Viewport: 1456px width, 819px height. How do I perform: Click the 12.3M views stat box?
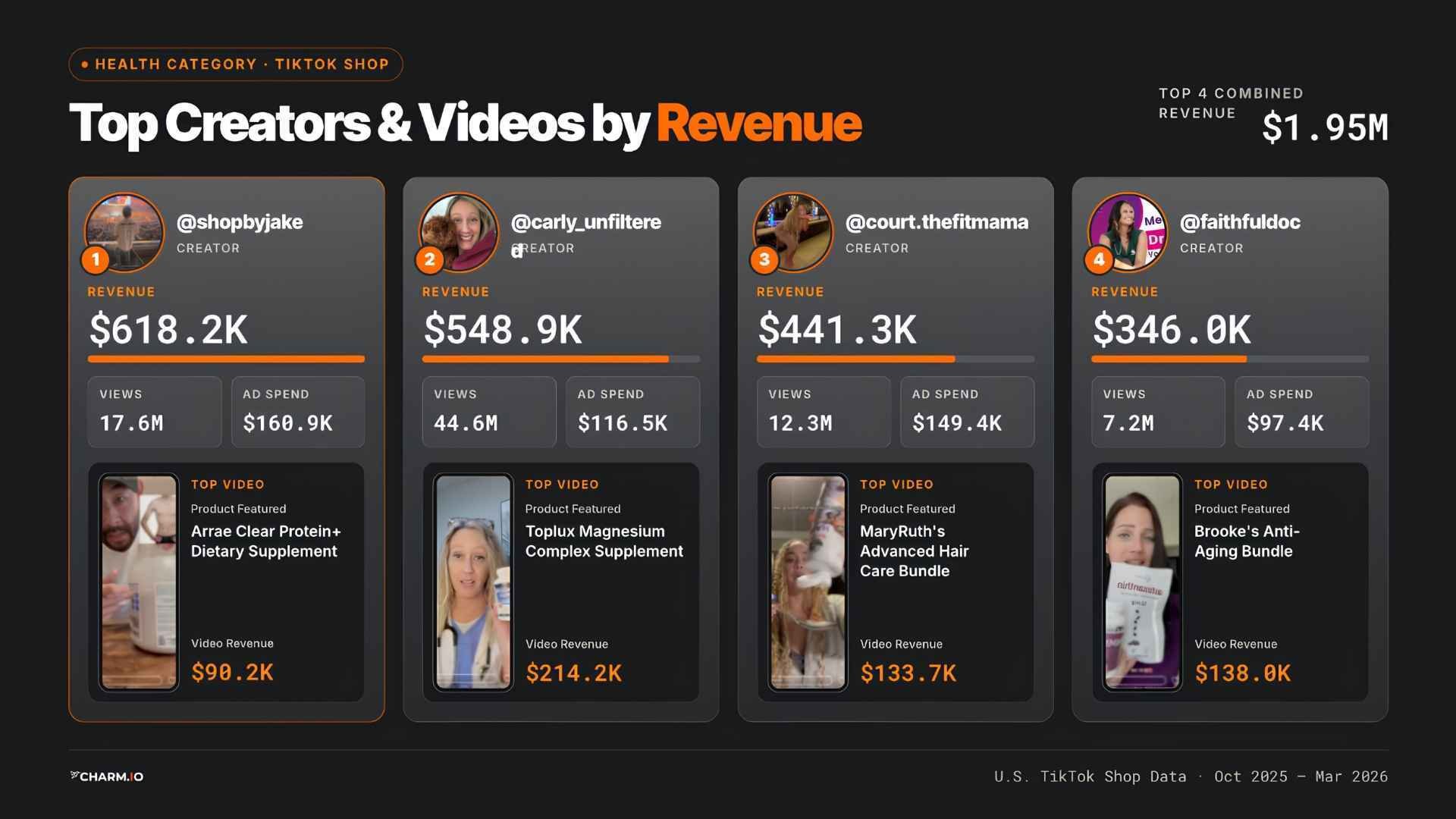824,412
